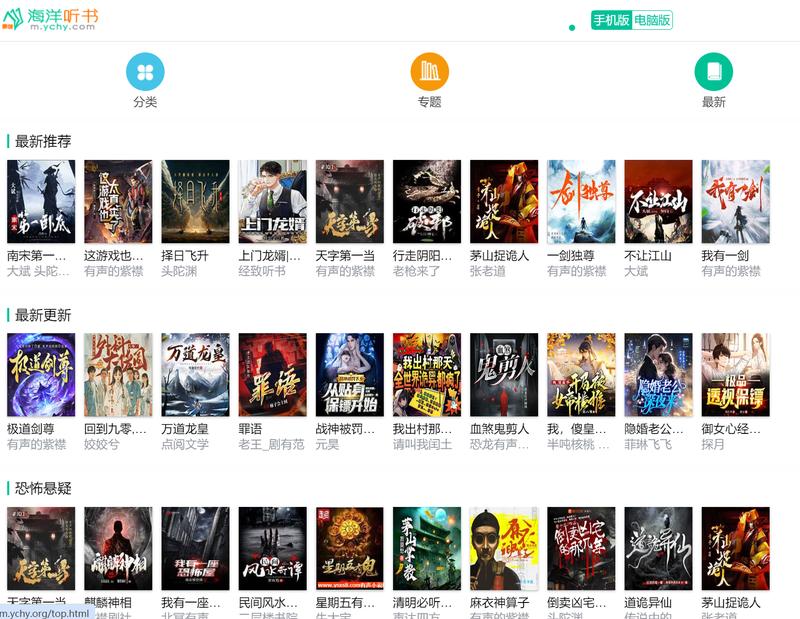Image resolution: width=800 pixels, height=619 pixels.
Task: Click narrator name 元昊
Action: [327, 444]
